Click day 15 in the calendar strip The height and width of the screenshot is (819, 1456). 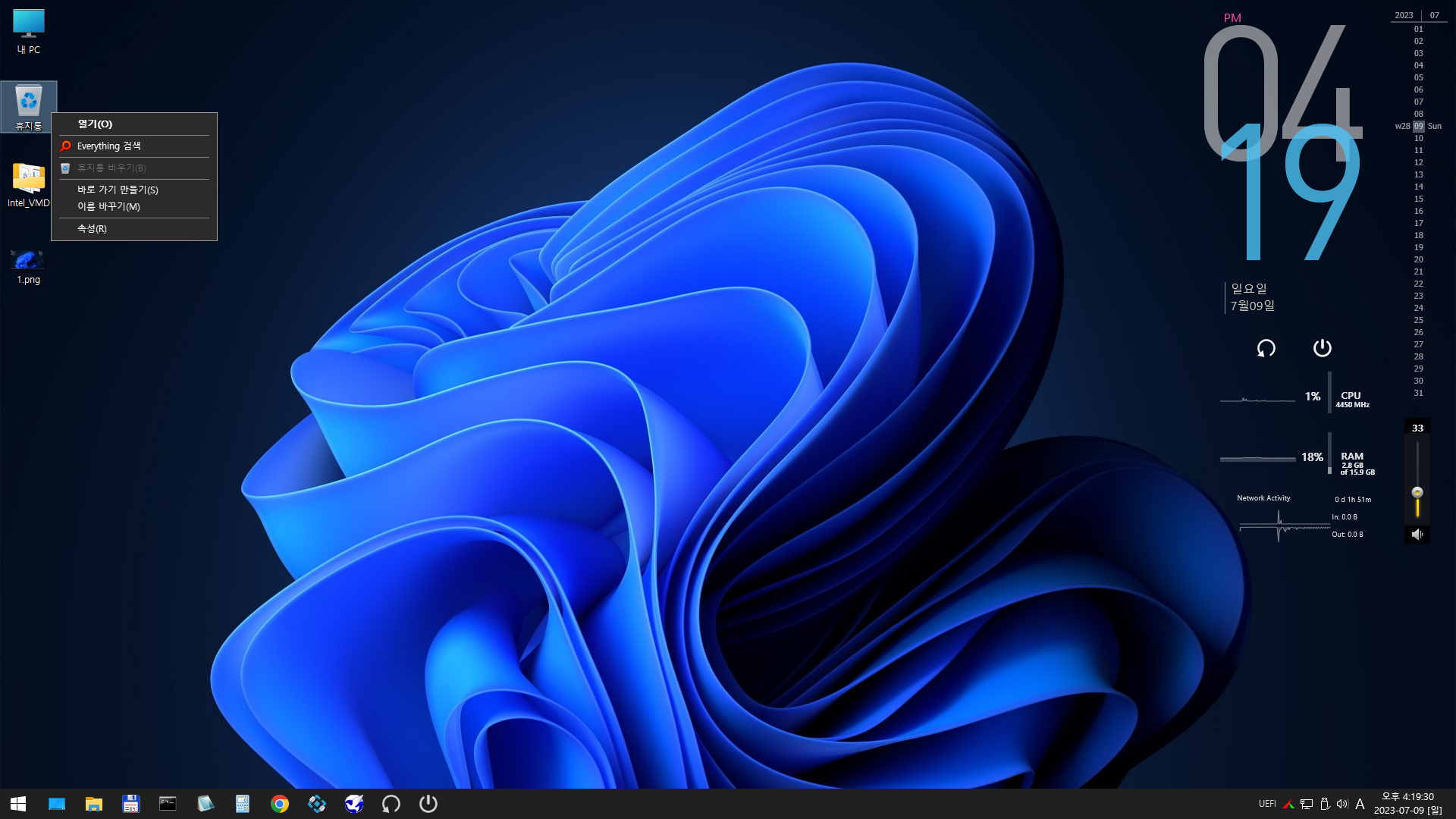(x=1418, y=199)
